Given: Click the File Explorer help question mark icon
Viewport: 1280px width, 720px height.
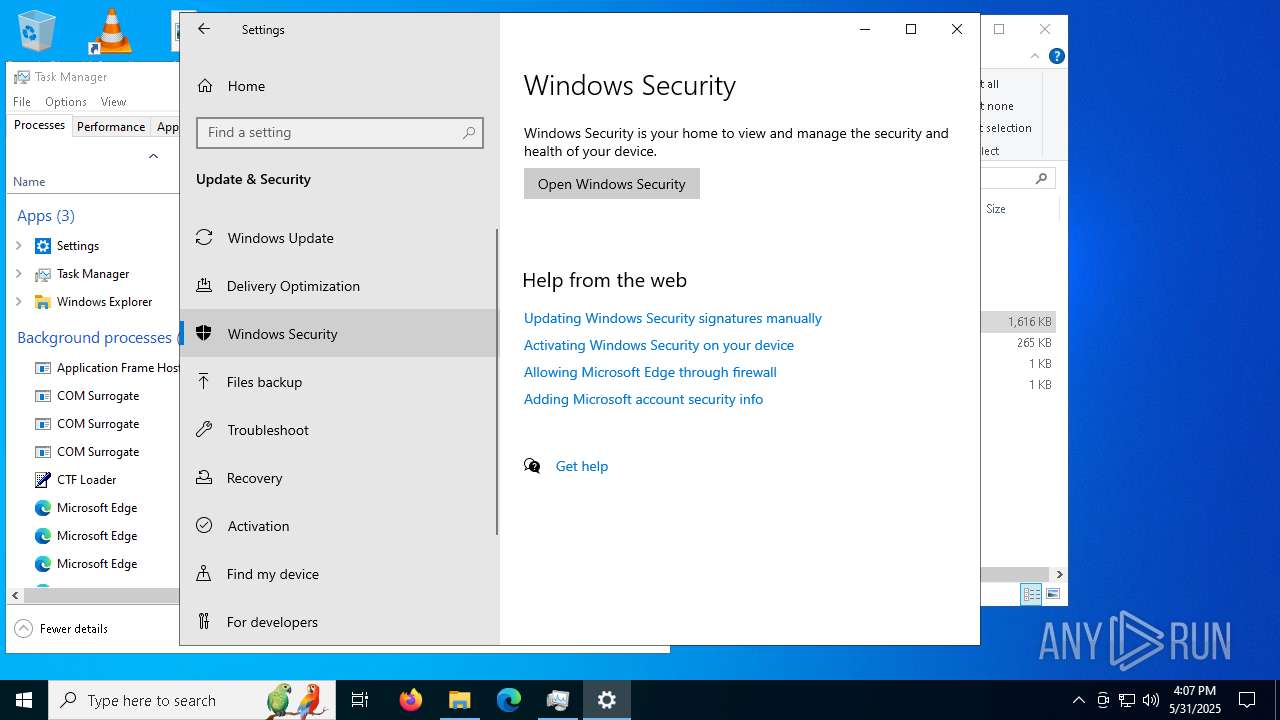Looking at the screenshot, I should (x=1056, y=56).
